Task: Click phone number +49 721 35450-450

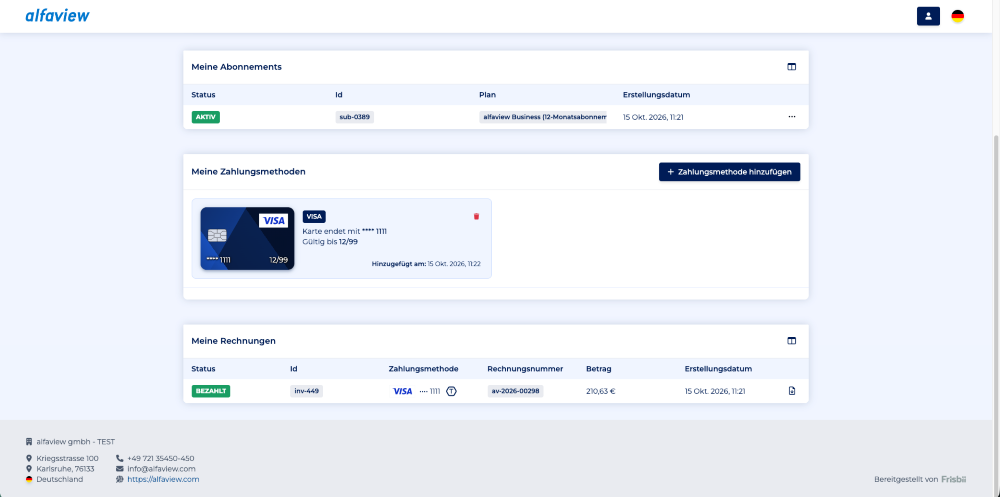Action: [160, 459]
